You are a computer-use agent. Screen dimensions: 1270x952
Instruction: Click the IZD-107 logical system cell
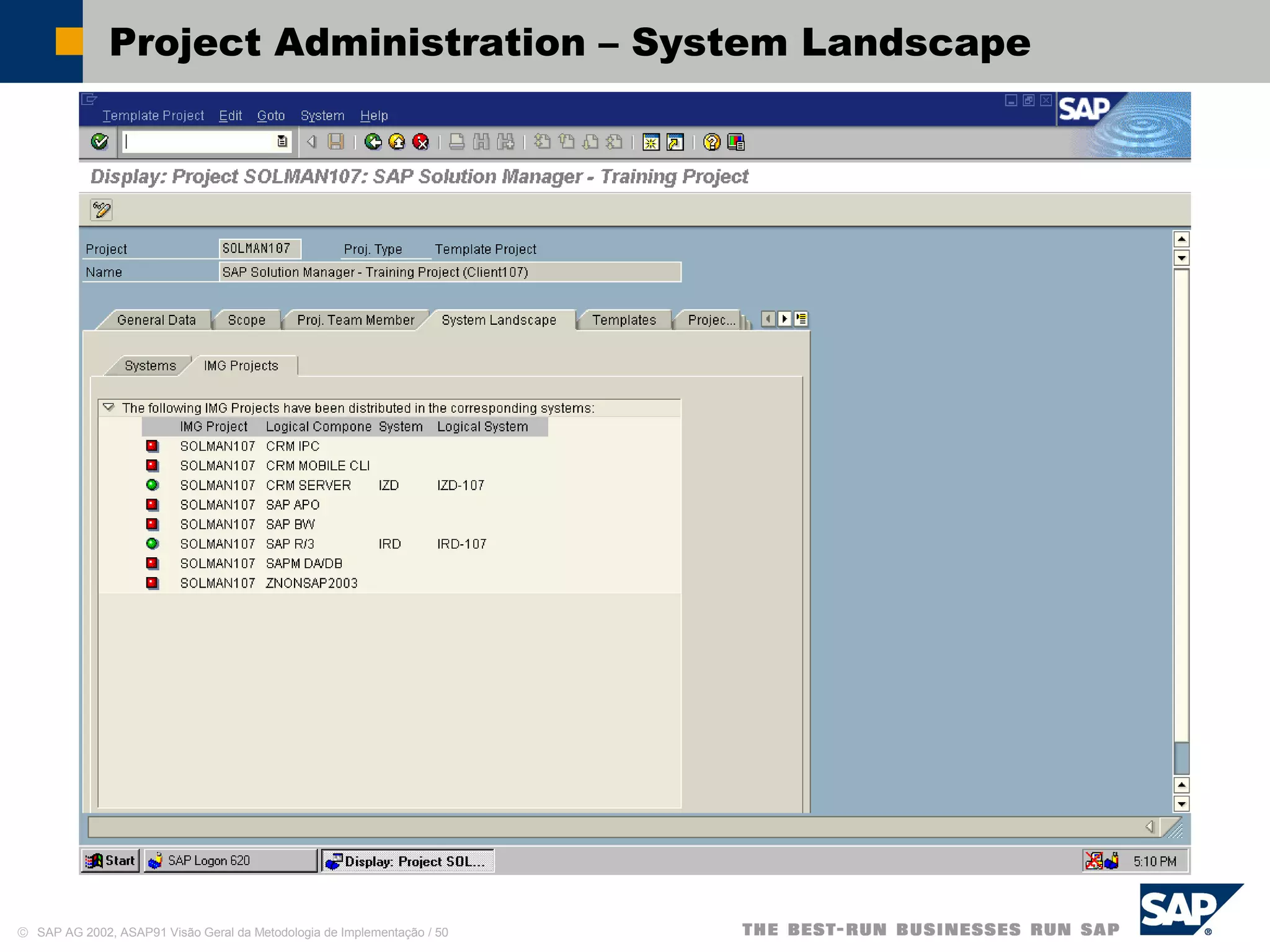click(x=461, y=485)
